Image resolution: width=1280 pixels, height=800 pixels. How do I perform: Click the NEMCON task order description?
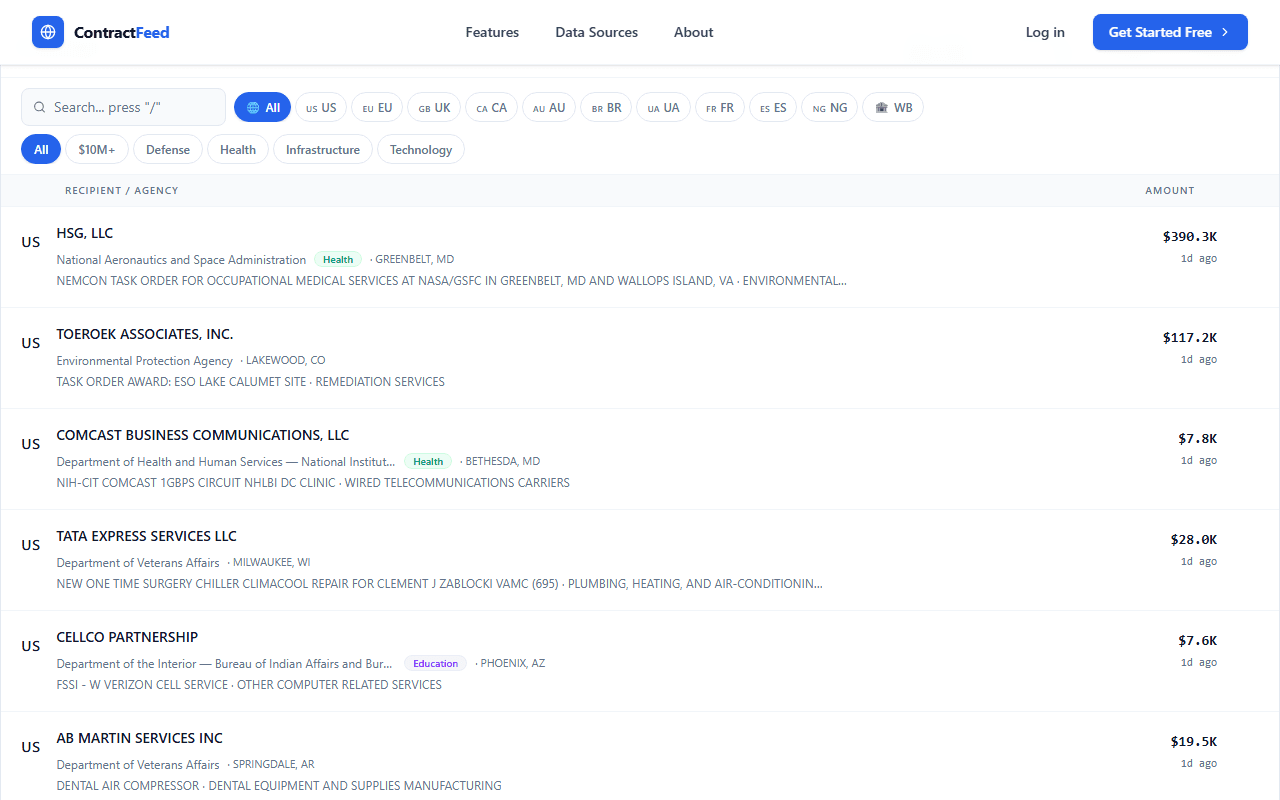click(451, 281)
